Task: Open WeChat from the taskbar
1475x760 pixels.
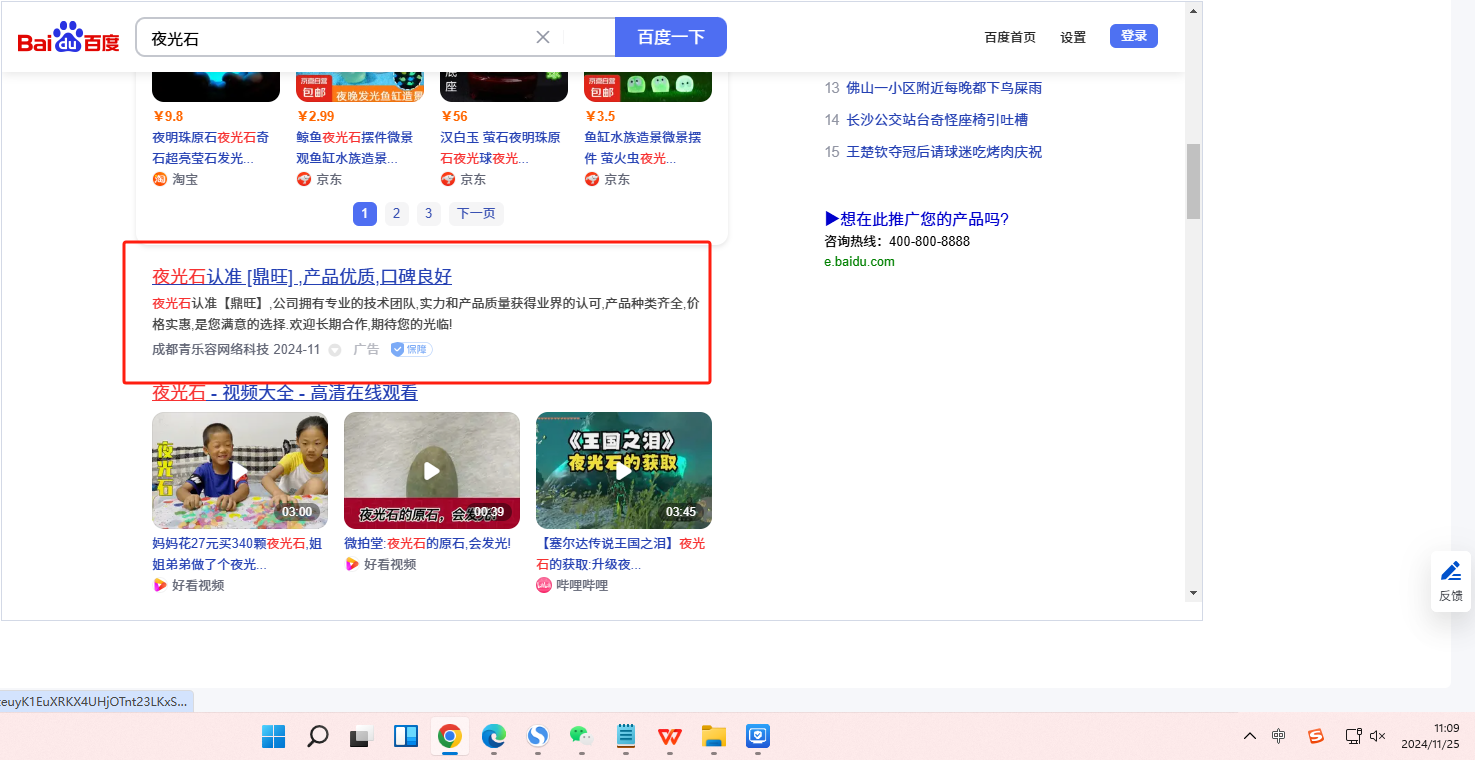Action: (581, 737)
